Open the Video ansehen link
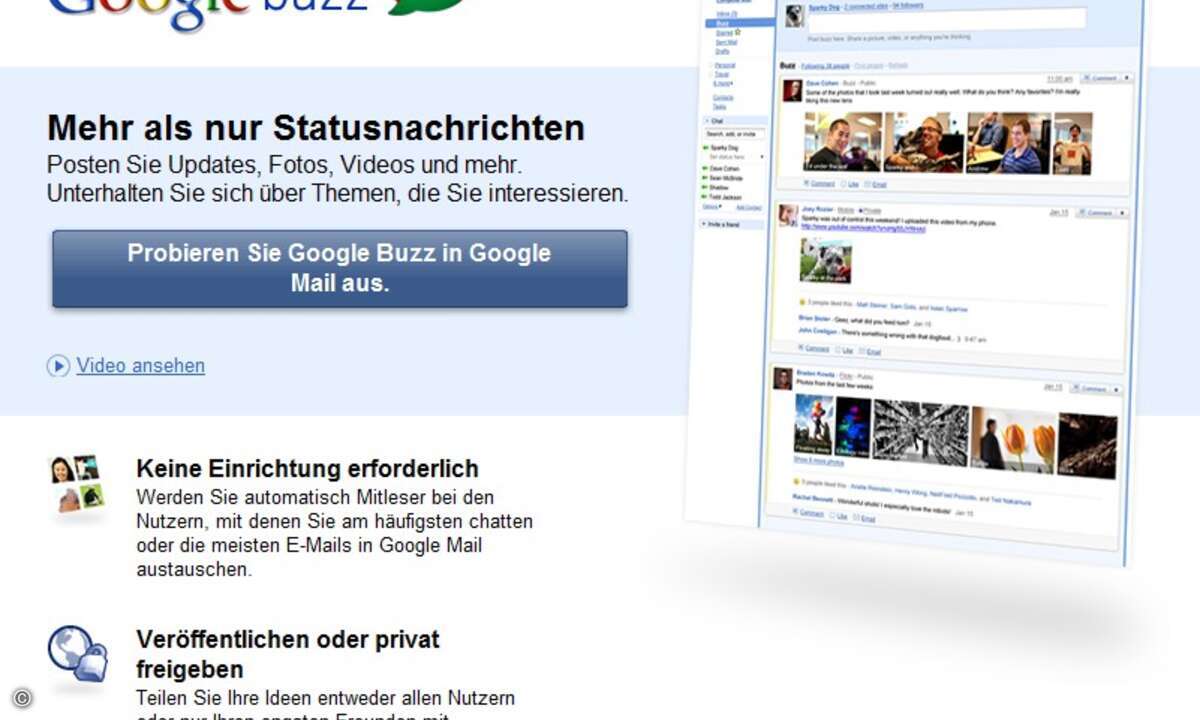 (x=141, y=366)
